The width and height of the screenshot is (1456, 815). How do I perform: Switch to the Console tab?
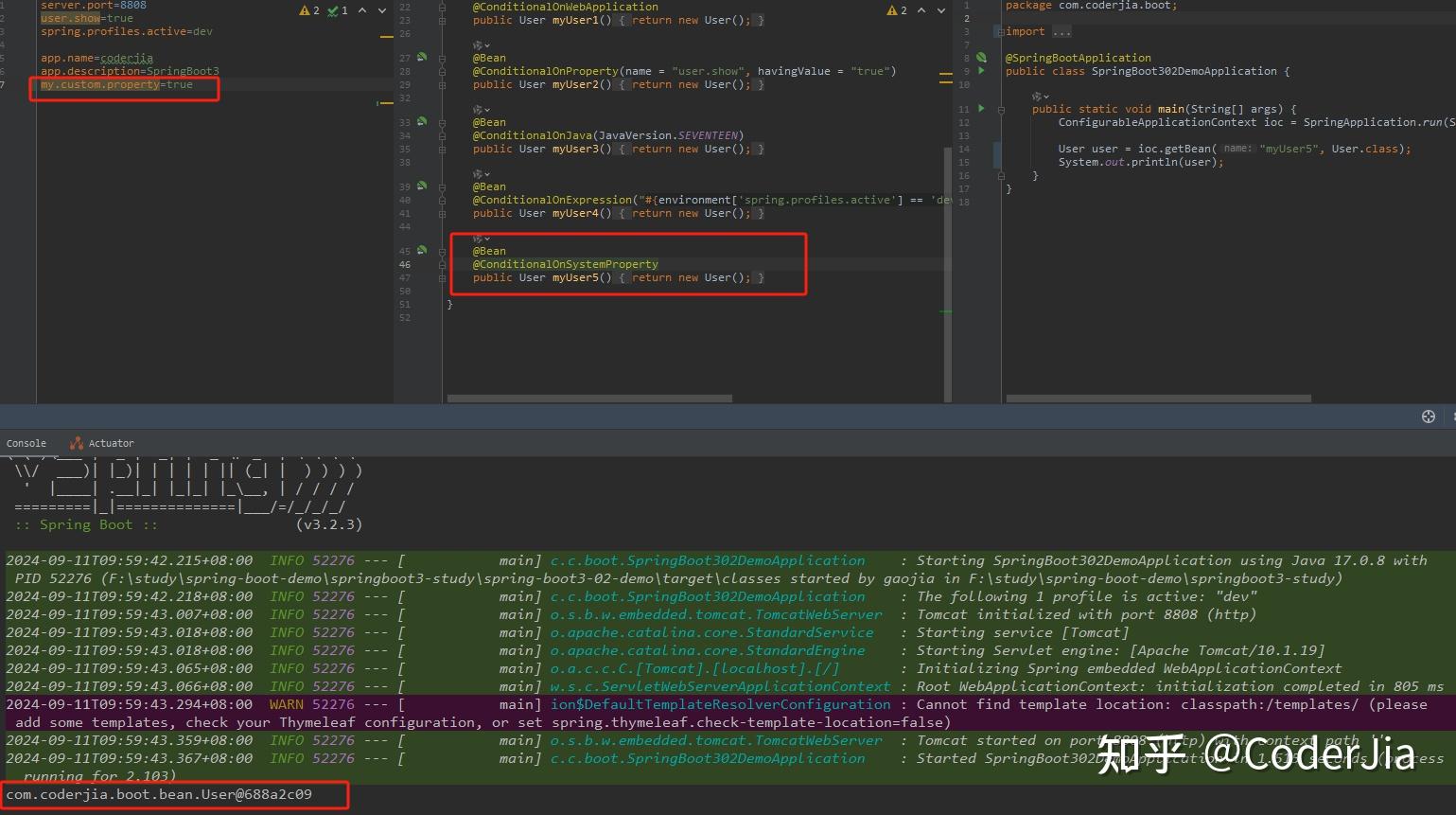(x=26, y=442)
